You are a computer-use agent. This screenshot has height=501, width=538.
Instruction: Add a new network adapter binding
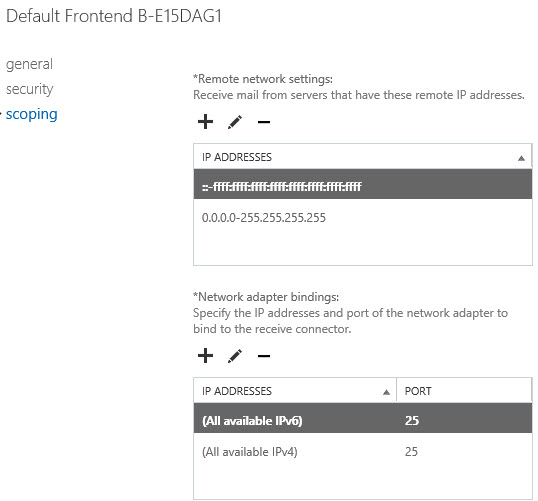click(205, 356)
